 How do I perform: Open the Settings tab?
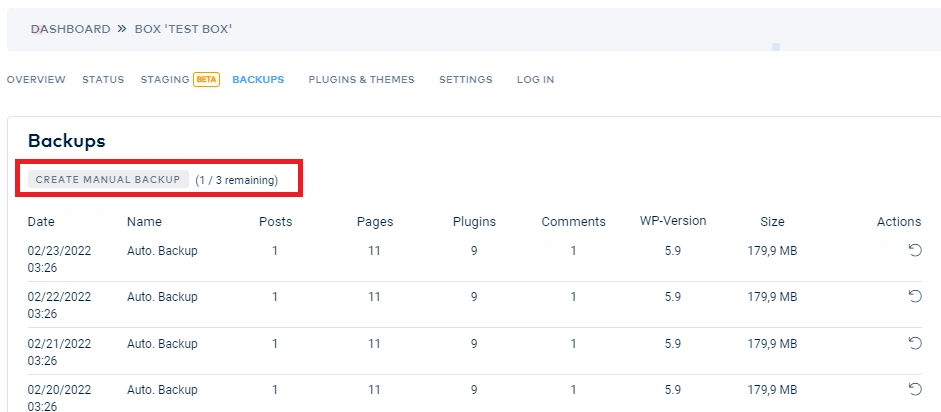click(465, 80)
